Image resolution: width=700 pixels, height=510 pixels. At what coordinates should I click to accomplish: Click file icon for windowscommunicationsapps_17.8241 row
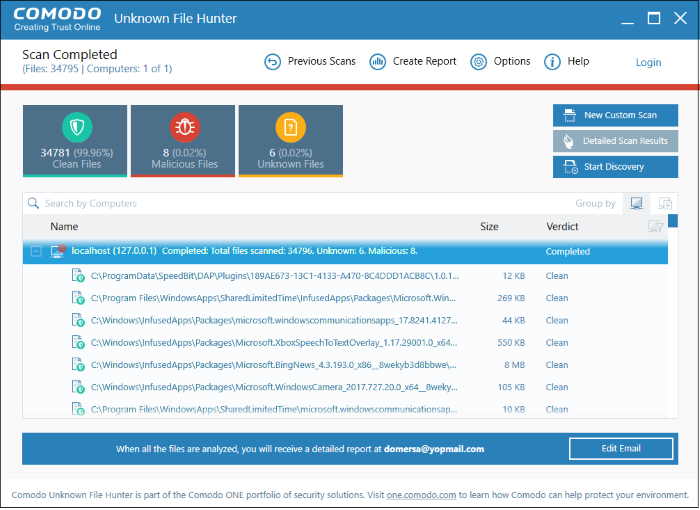[x=78, y=320]
